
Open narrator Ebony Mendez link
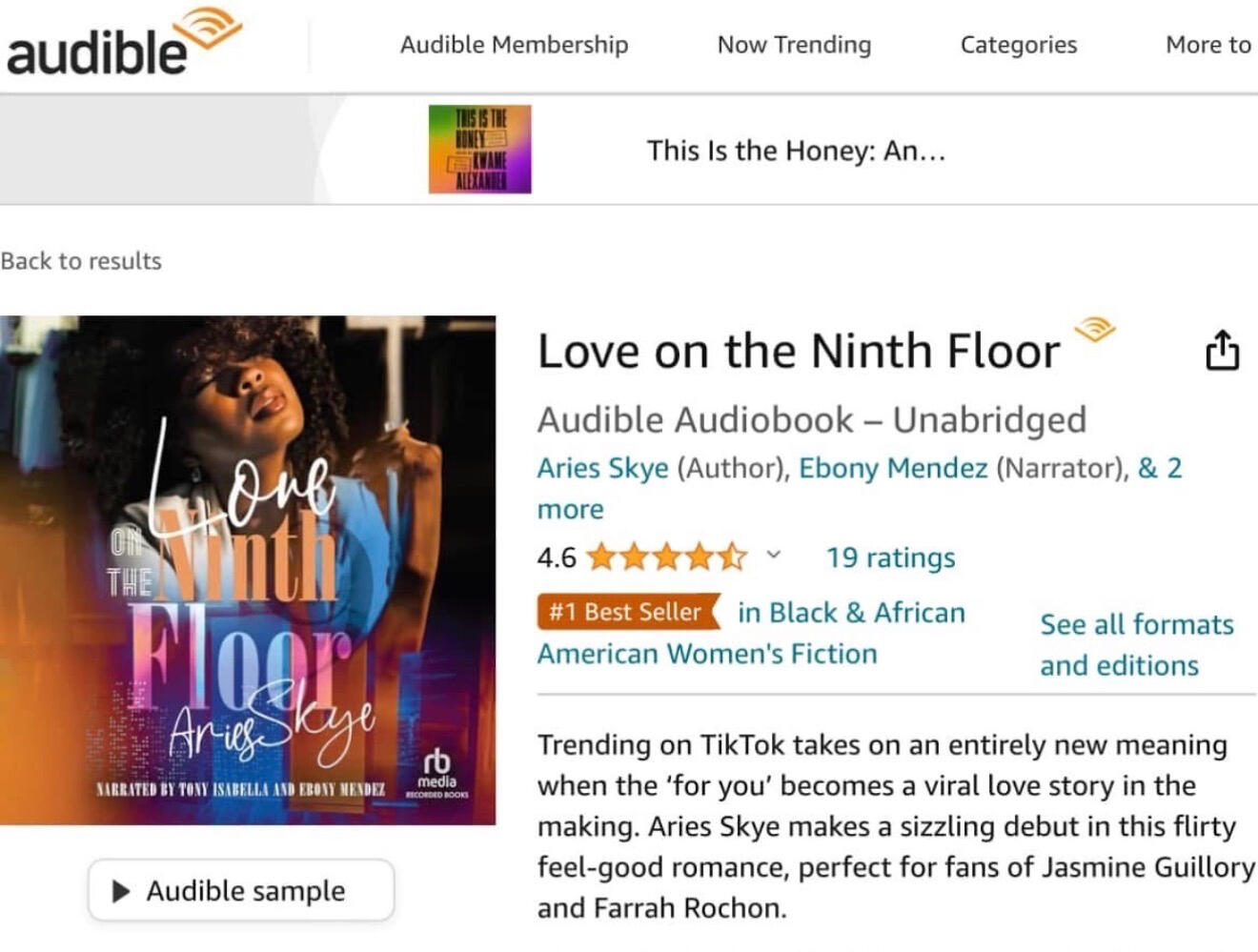point(893,468)
